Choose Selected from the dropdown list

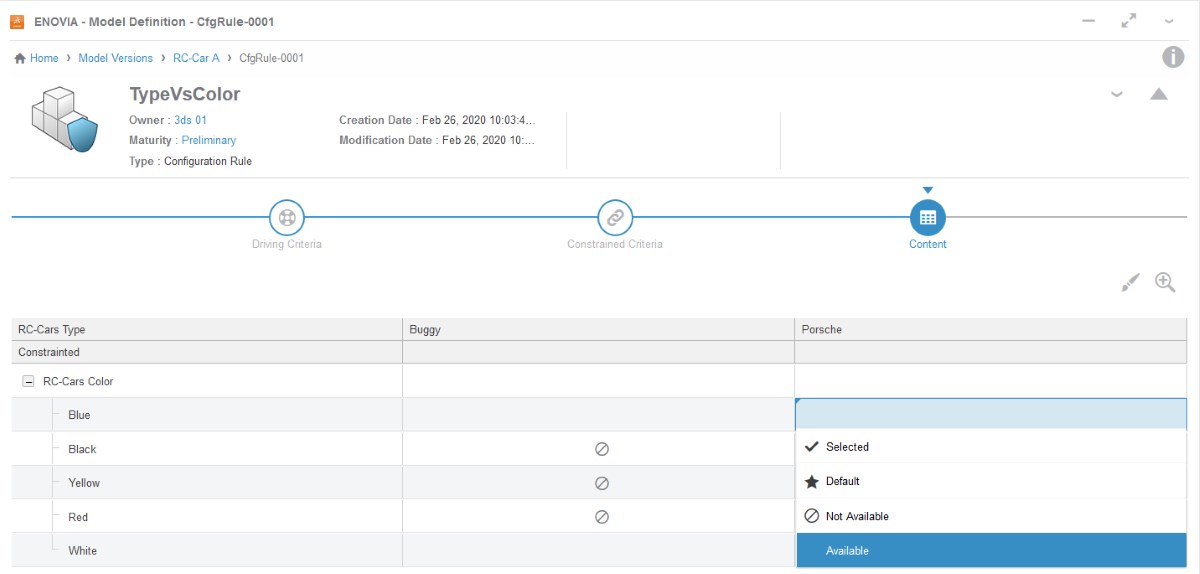(991, 447)
